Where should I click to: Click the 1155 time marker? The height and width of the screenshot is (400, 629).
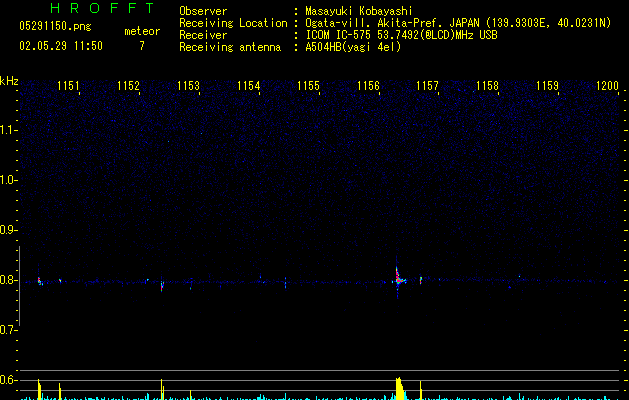308,86
